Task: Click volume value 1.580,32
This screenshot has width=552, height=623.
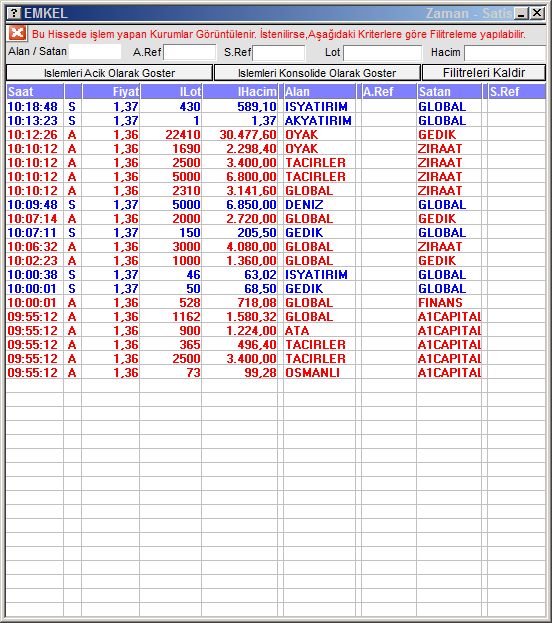Action: pyautogui.click(x=252, y=317)
